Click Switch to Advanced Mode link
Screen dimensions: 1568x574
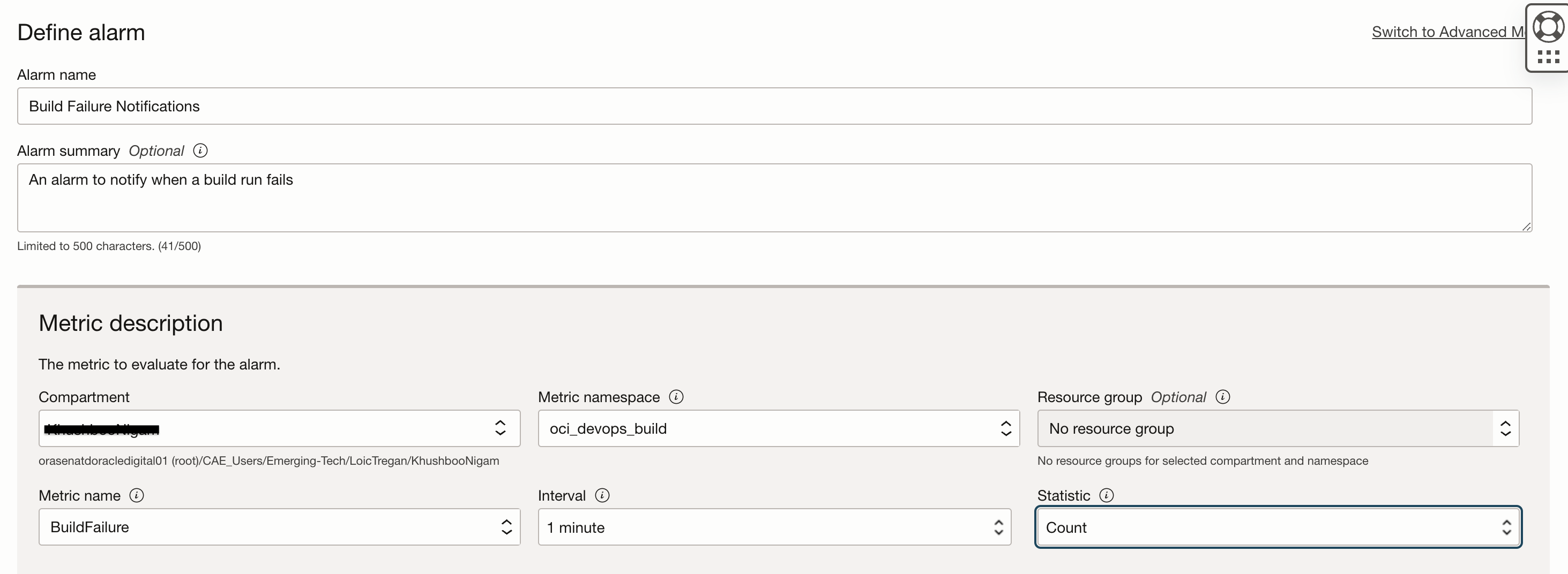click(x=1446, y=32)
